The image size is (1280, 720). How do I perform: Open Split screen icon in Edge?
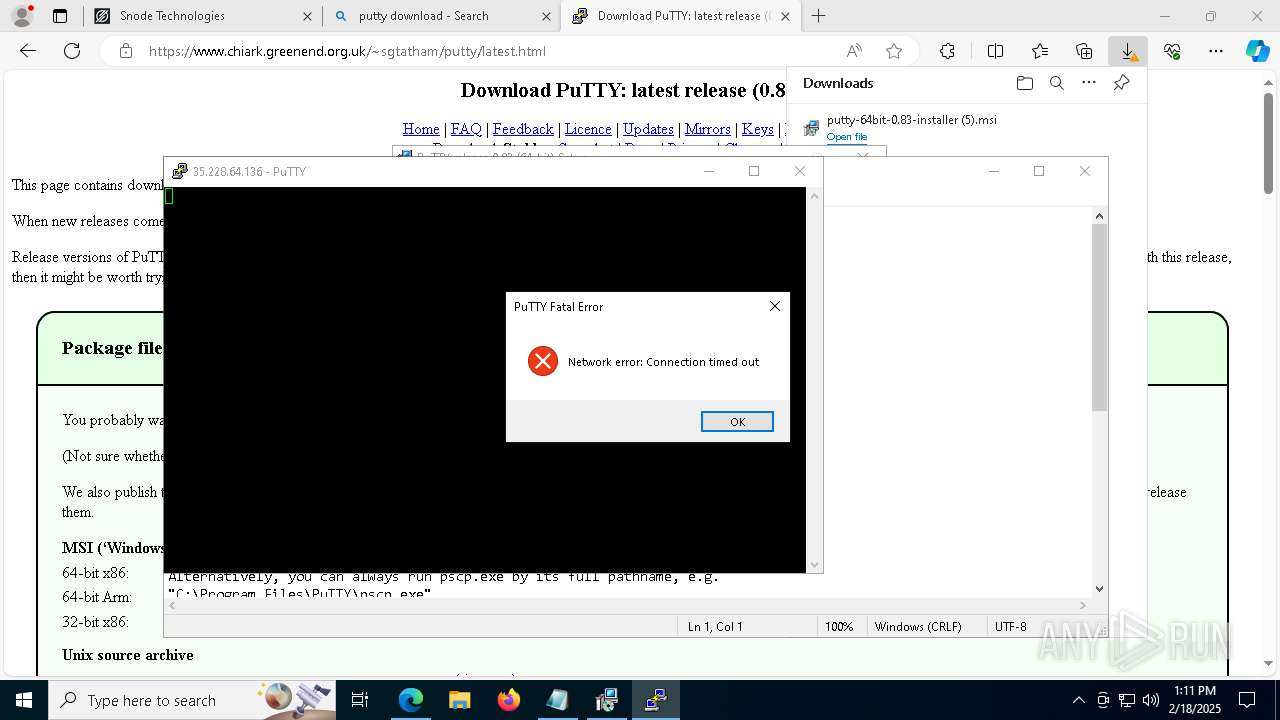click(995, 51)
